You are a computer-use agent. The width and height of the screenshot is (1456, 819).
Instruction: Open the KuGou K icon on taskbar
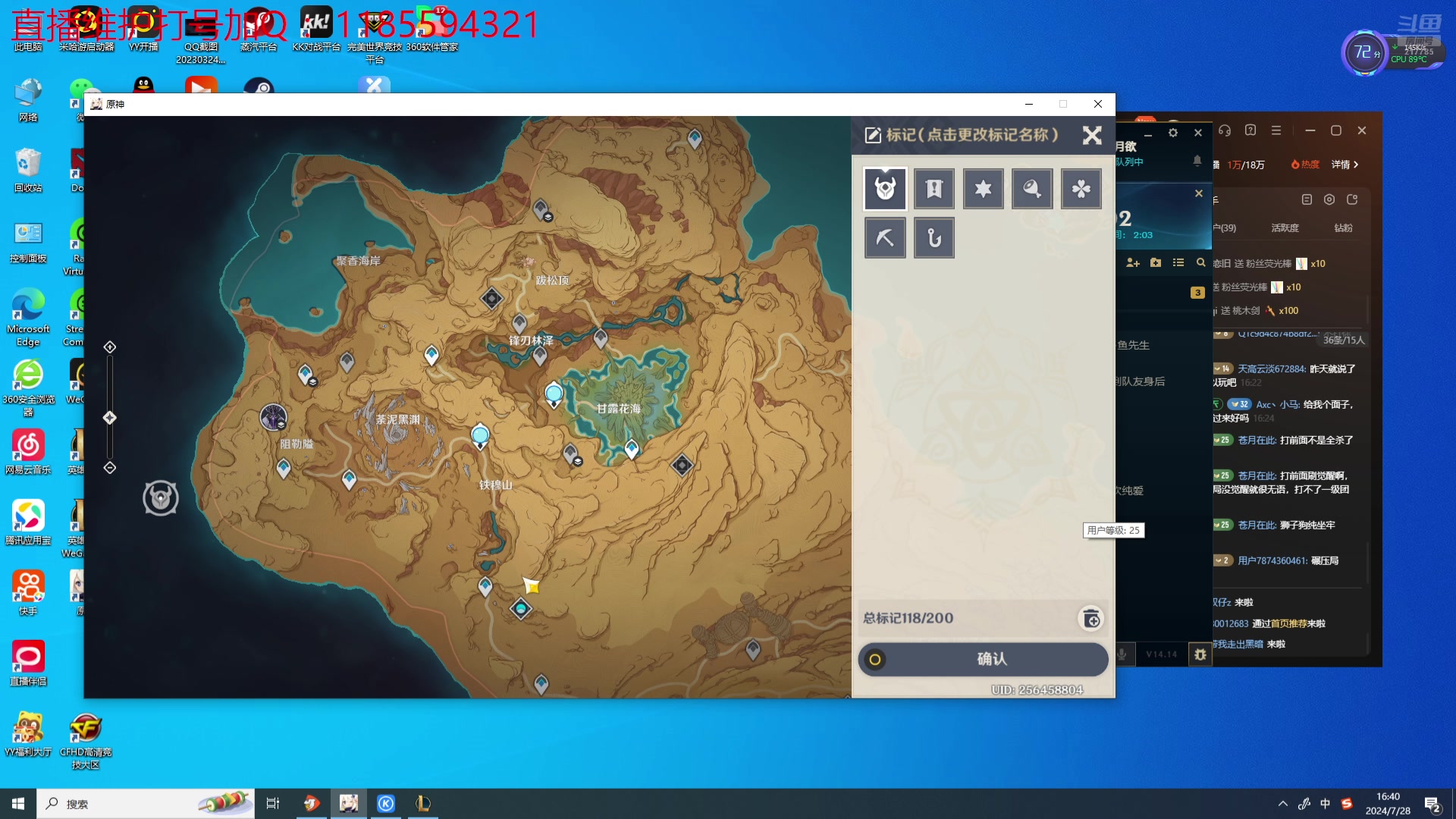[x=386, y=804]
